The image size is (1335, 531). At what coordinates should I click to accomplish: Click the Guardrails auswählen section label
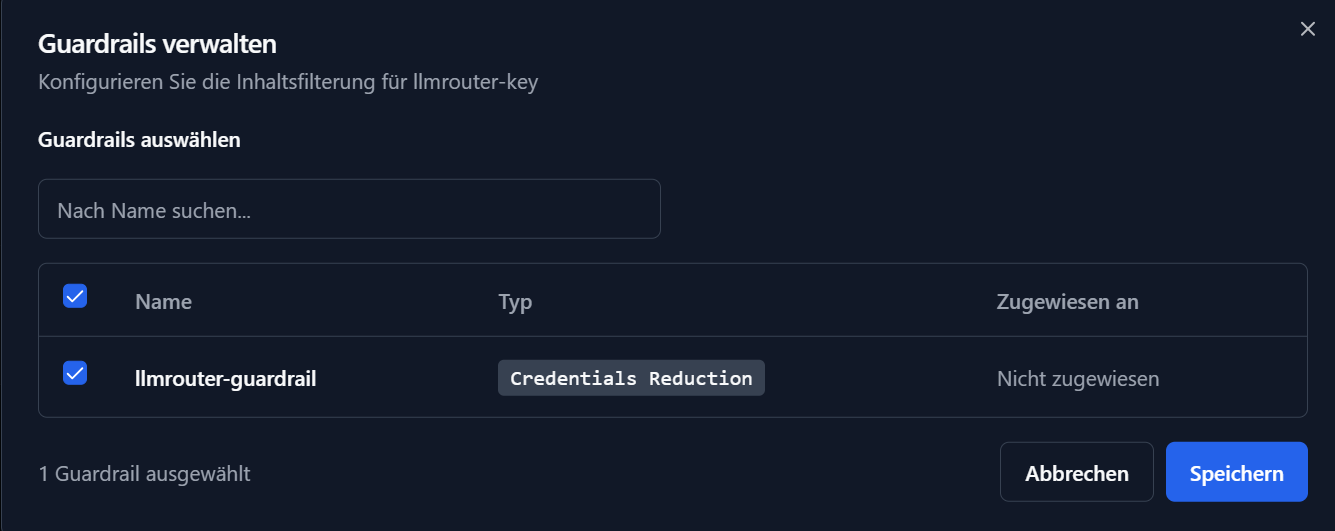139,139
